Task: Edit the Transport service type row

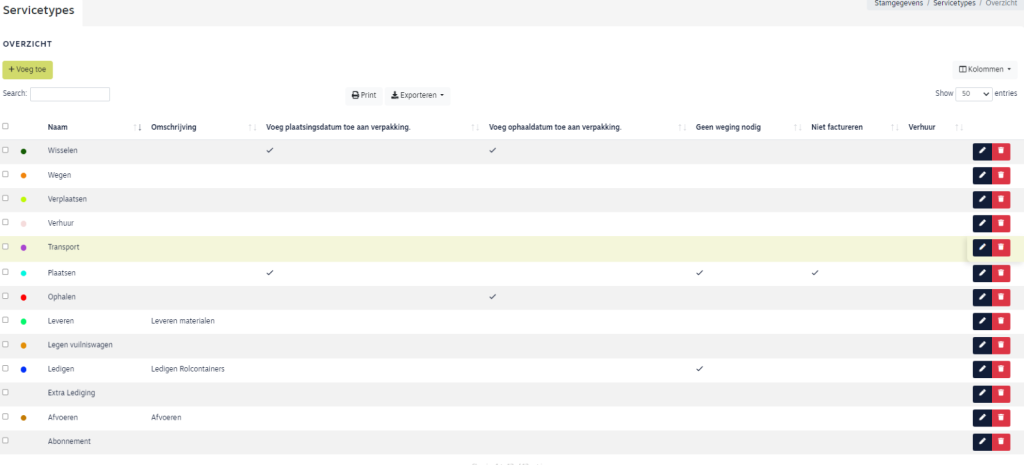Action: pos(982,248)
